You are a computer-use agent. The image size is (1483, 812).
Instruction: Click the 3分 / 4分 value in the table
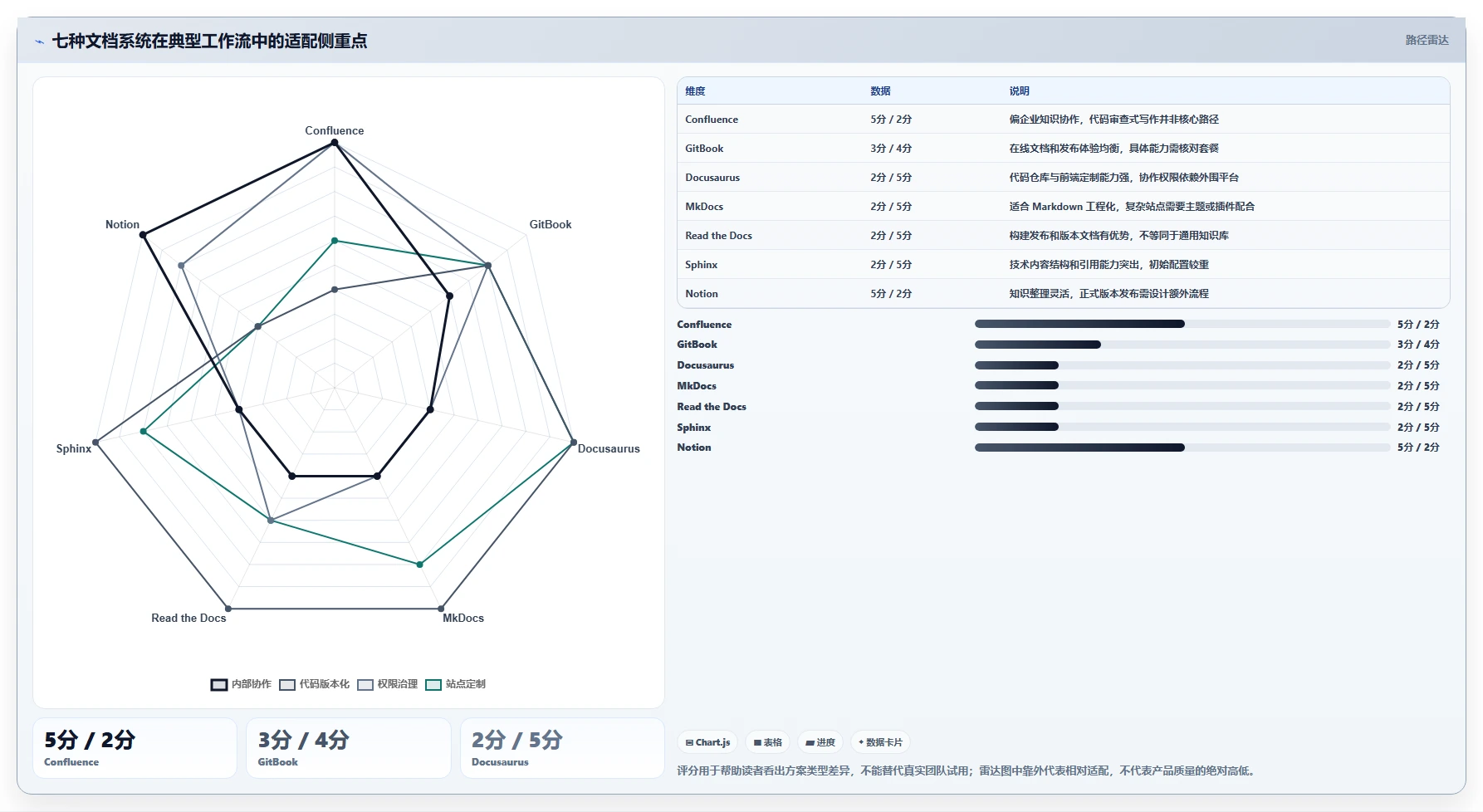[x=891, y=149]
